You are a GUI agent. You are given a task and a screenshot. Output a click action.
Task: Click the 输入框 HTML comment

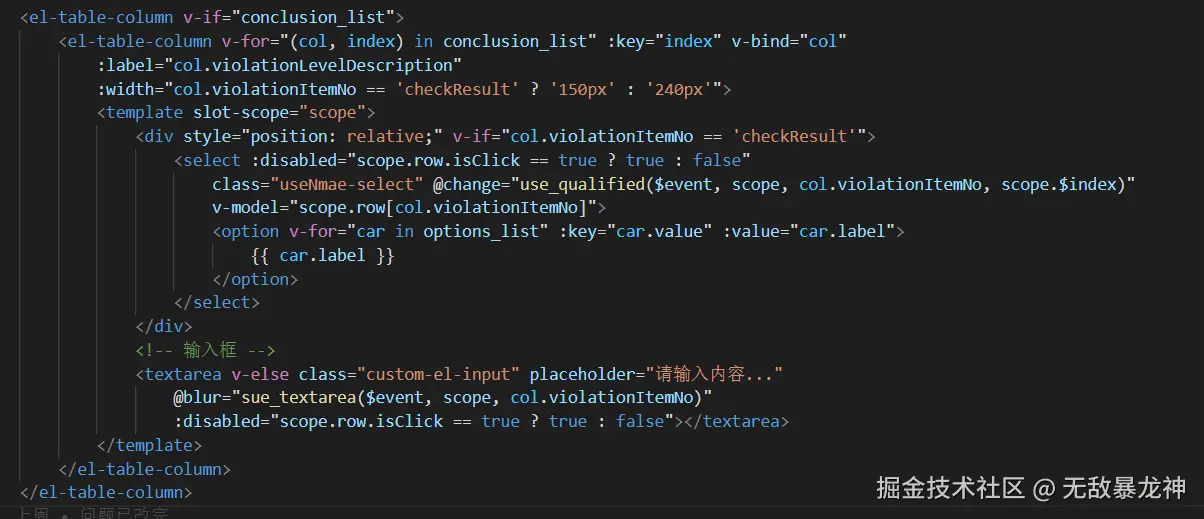click(x=205, y=350)
